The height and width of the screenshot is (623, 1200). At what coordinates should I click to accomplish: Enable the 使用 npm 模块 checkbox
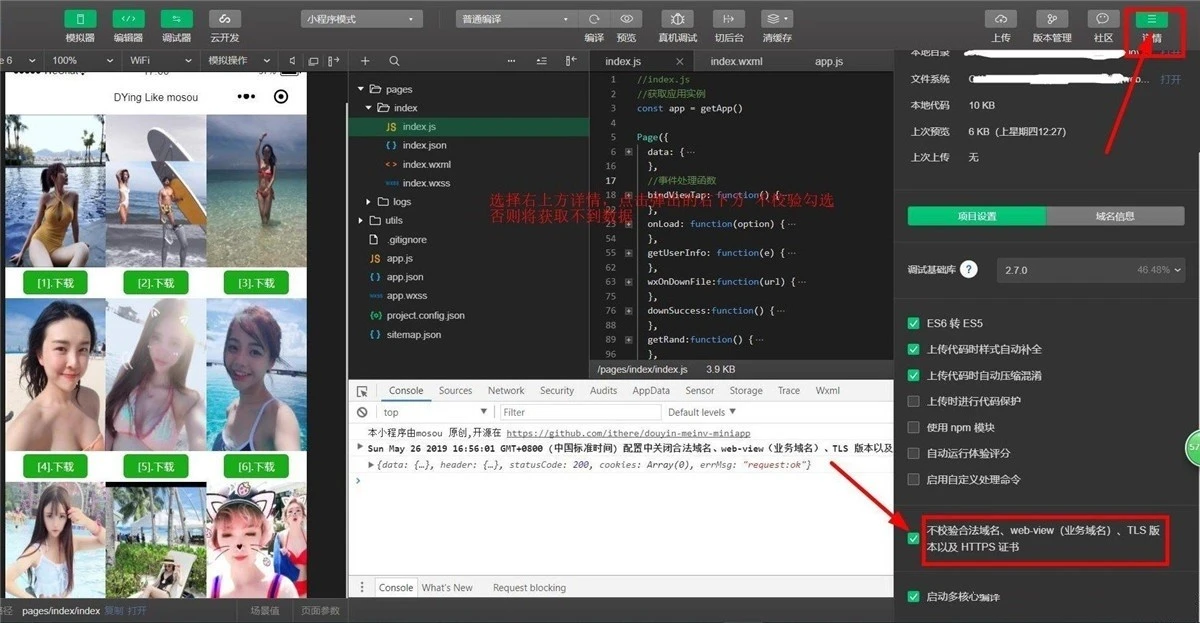pos(913,427)
